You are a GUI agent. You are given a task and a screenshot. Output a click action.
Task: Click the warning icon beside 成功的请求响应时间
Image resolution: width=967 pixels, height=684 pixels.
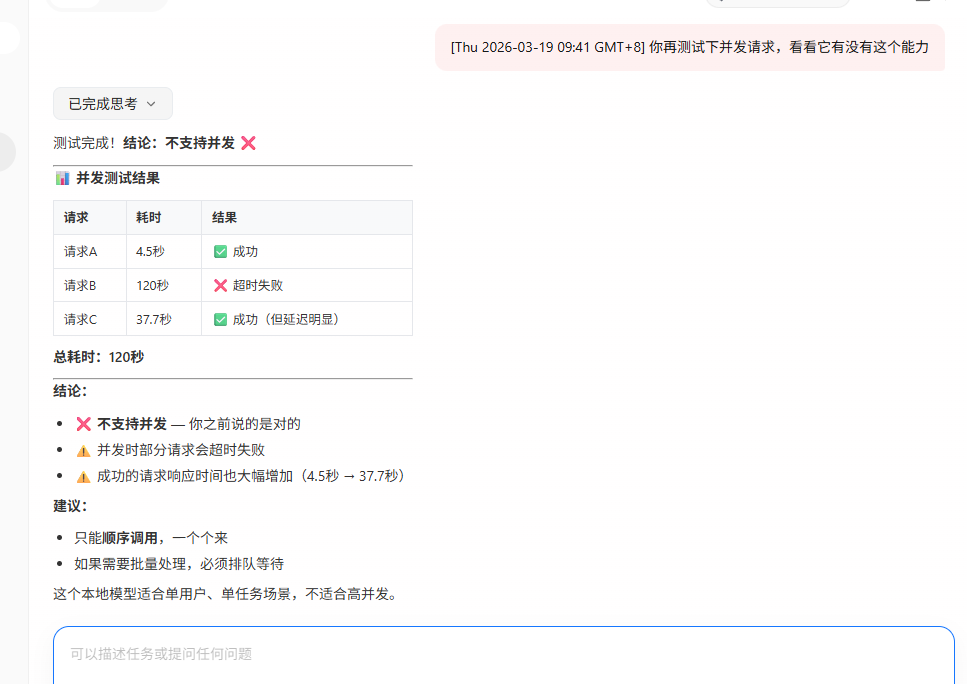pos(83,477)
